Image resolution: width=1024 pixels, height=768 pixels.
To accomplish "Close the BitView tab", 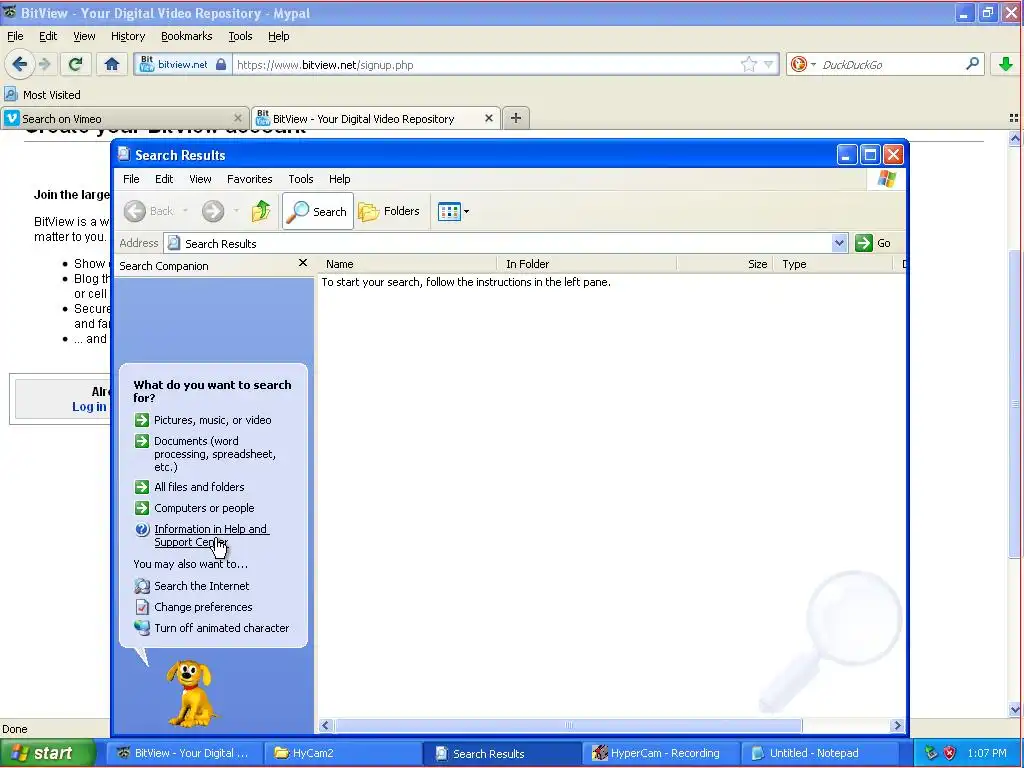I will [x=488, y=118].
